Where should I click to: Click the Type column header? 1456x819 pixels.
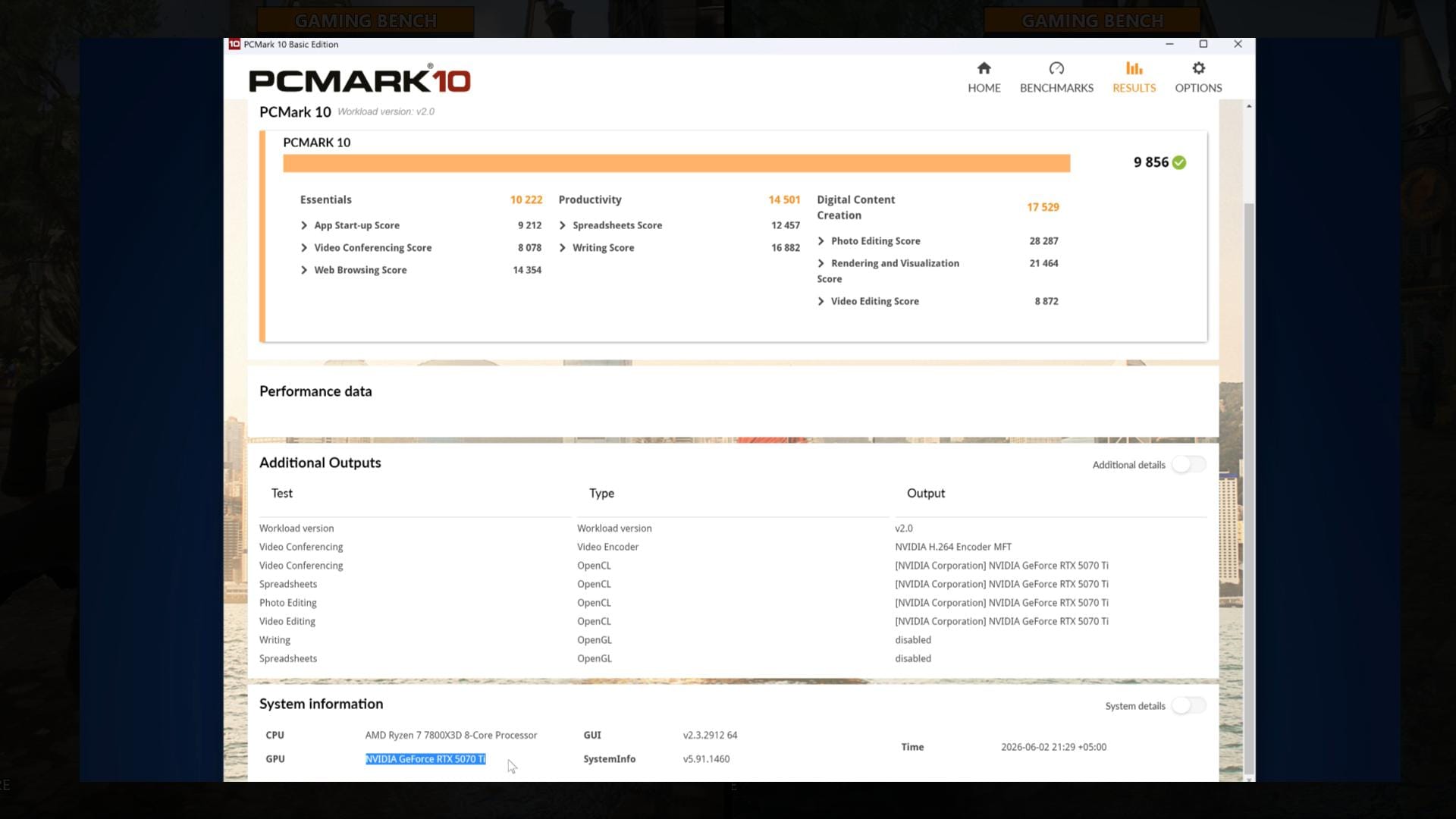601,493
